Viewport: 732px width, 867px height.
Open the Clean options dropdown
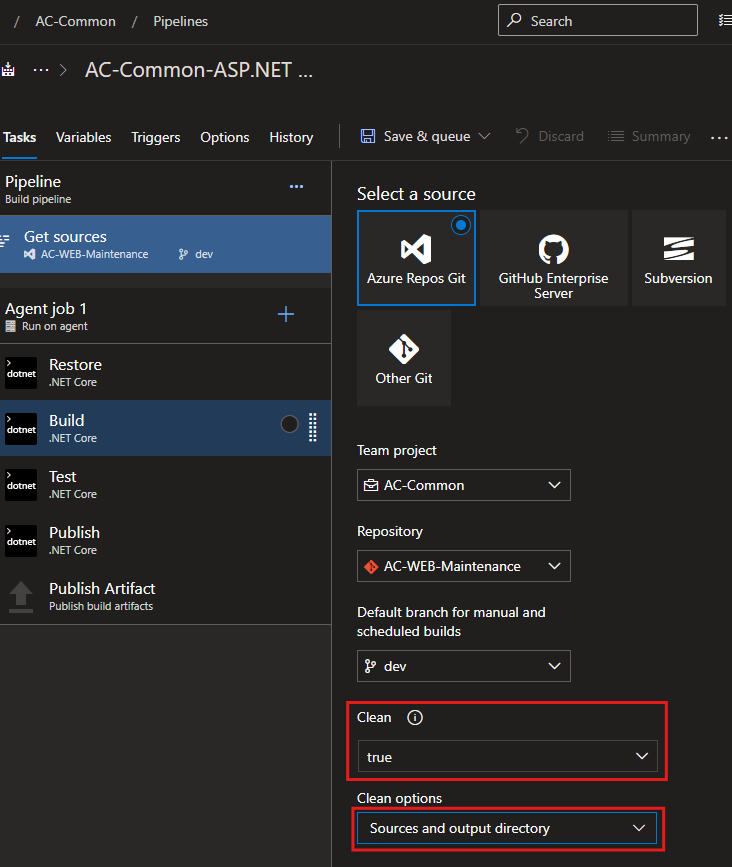pos(506,828)
